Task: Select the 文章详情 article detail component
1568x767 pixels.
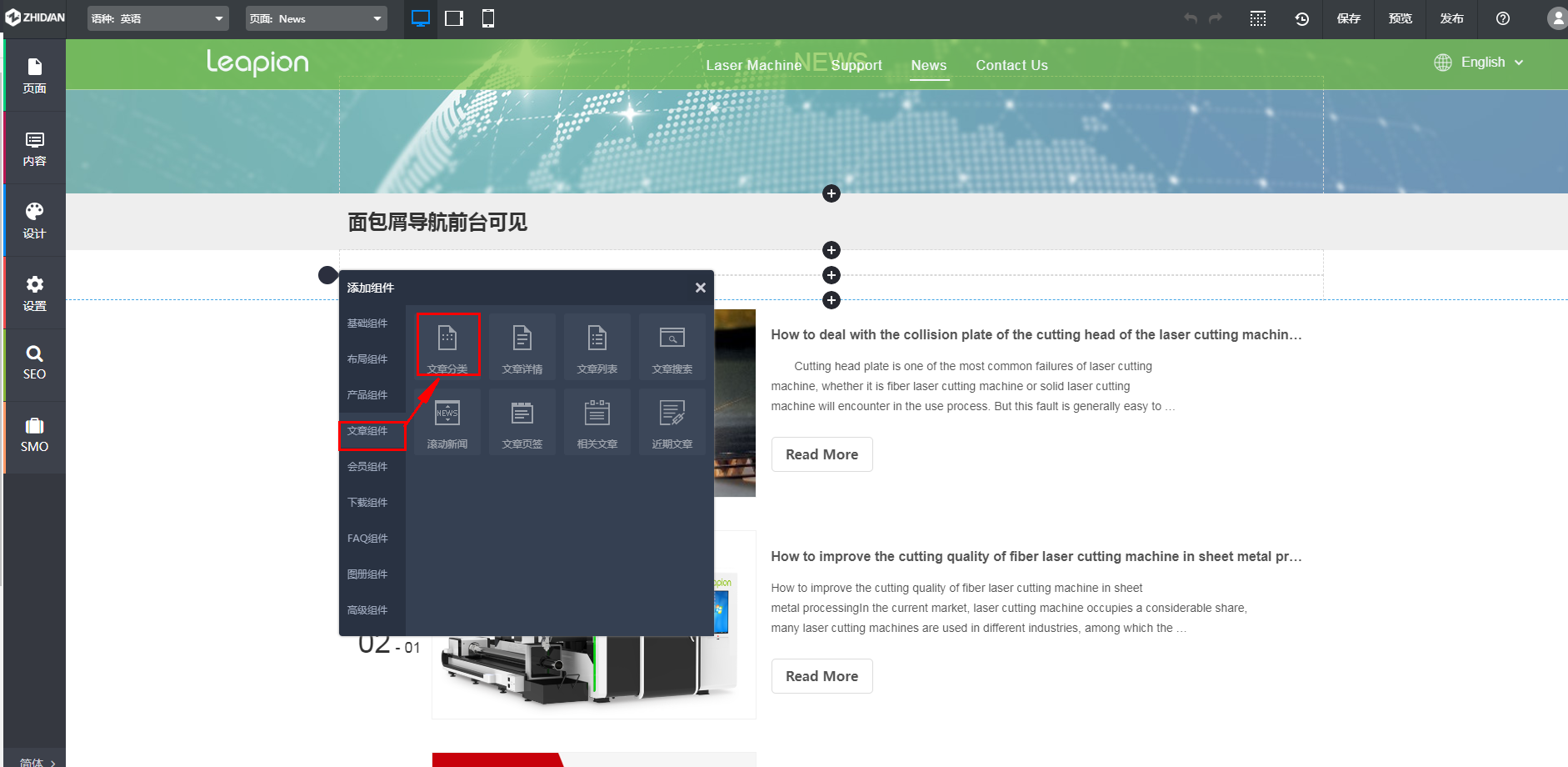Action: pos(522,344)
